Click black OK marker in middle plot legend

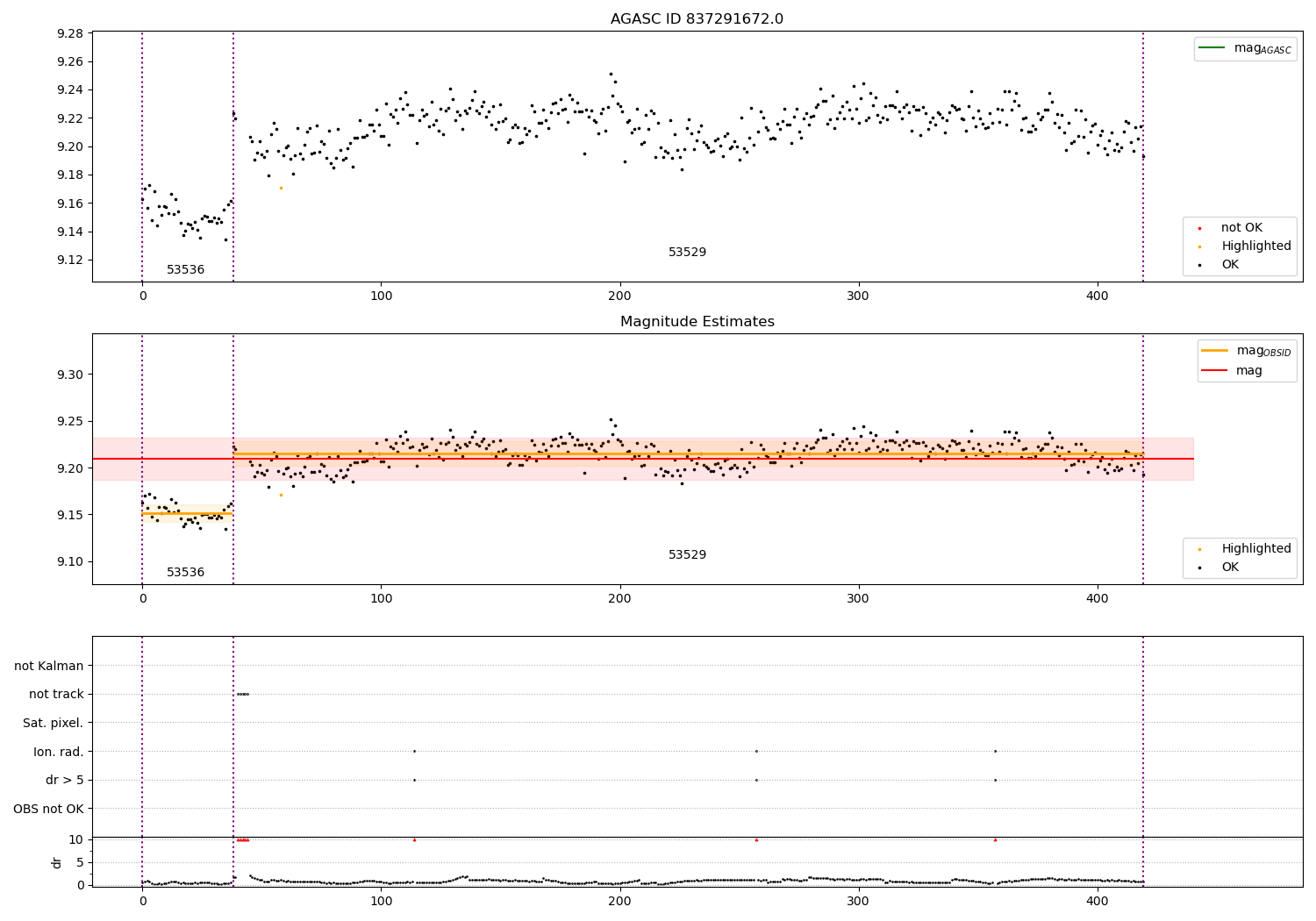(x=1199, y=568)
